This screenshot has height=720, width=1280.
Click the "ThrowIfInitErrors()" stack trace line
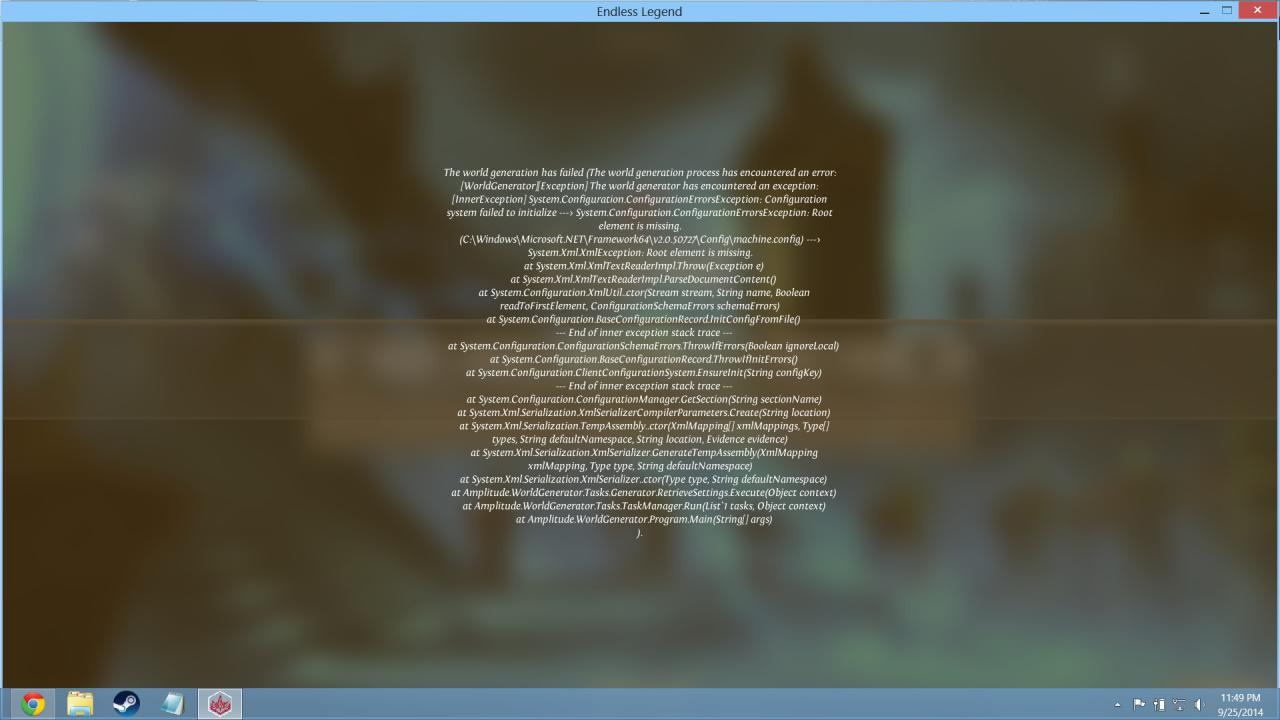tap(644, 360)
